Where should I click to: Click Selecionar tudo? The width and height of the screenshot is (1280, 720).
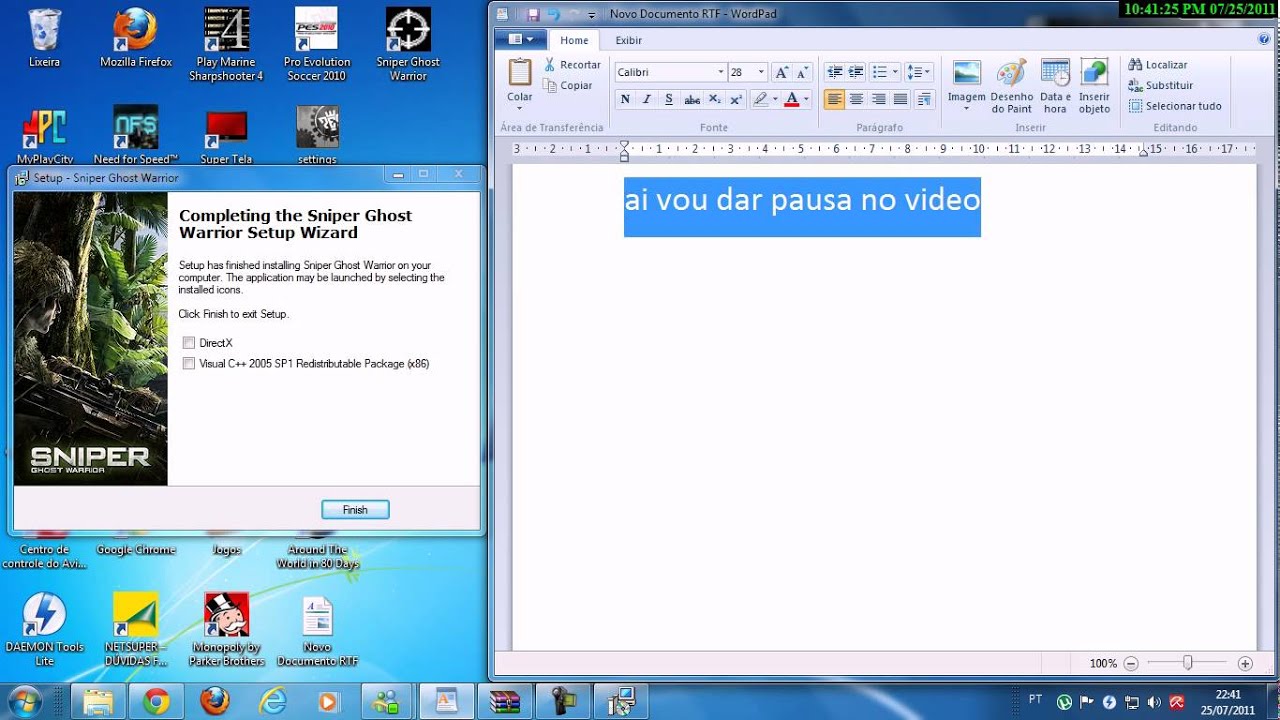pos(1175,106)
